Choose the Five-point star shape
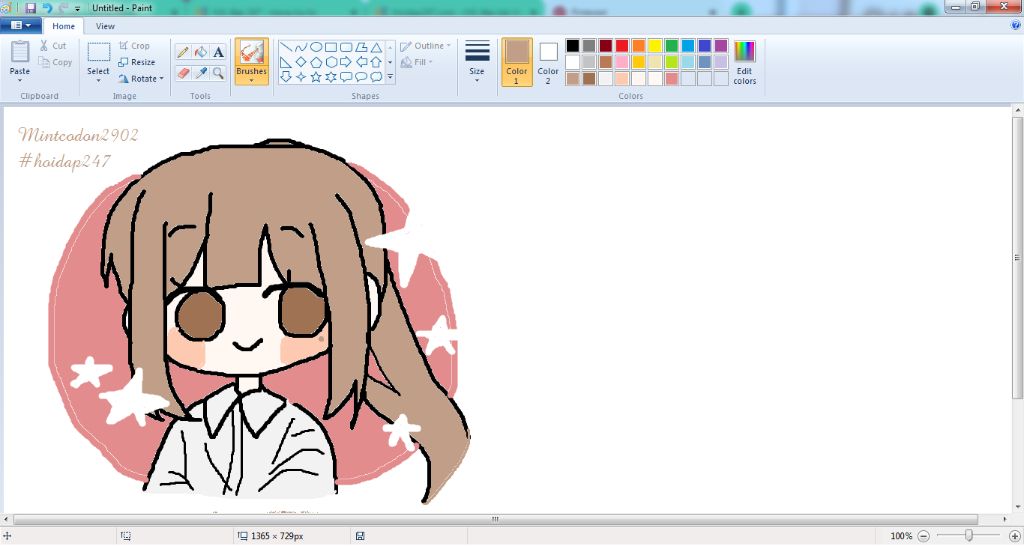Image resolution: width=1024 pixels, height=546 pixels. tap(315, 77)
